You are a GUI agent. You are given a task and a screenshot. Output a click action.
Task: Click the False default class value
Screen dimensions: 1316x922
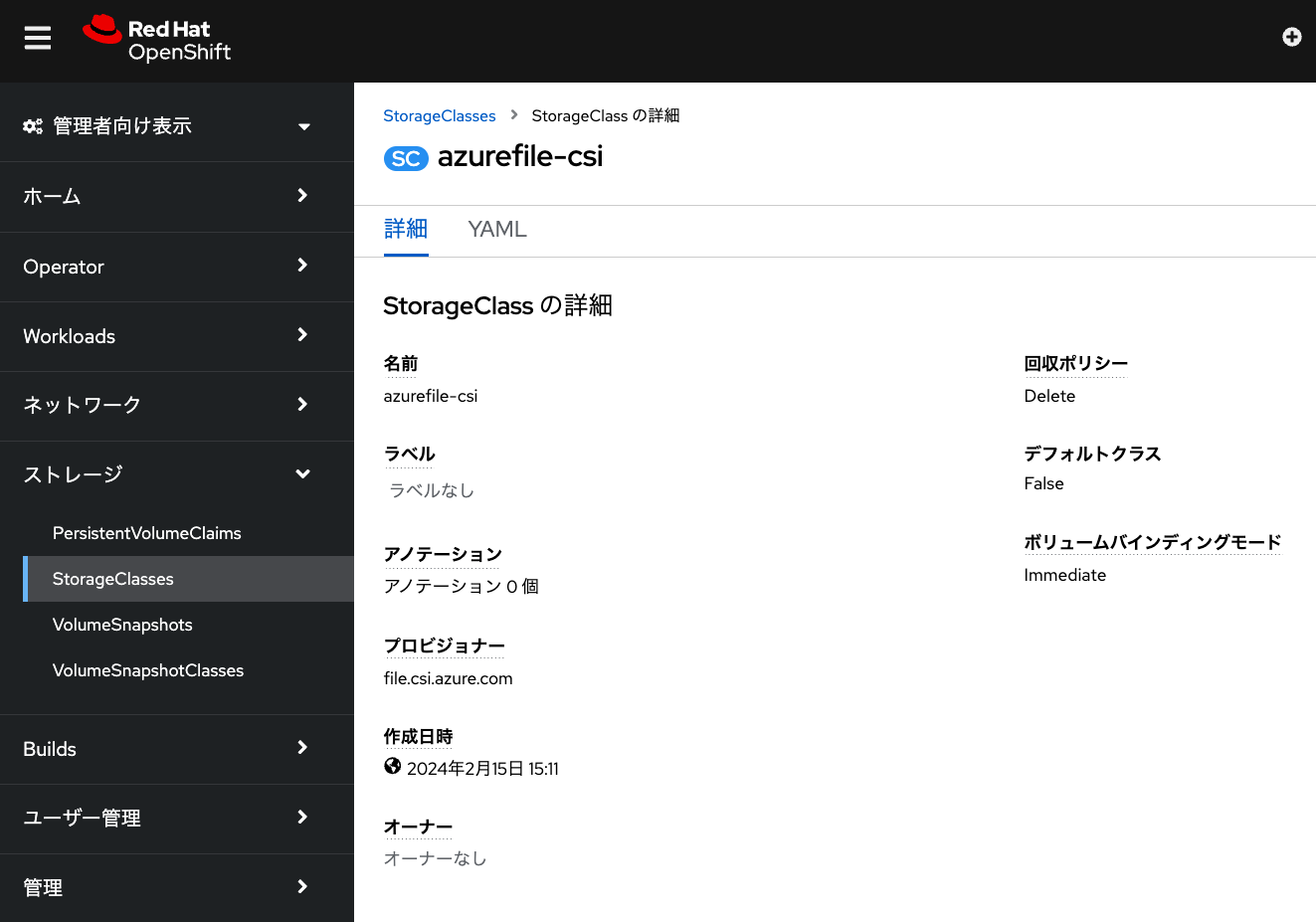coord(1044,483)
